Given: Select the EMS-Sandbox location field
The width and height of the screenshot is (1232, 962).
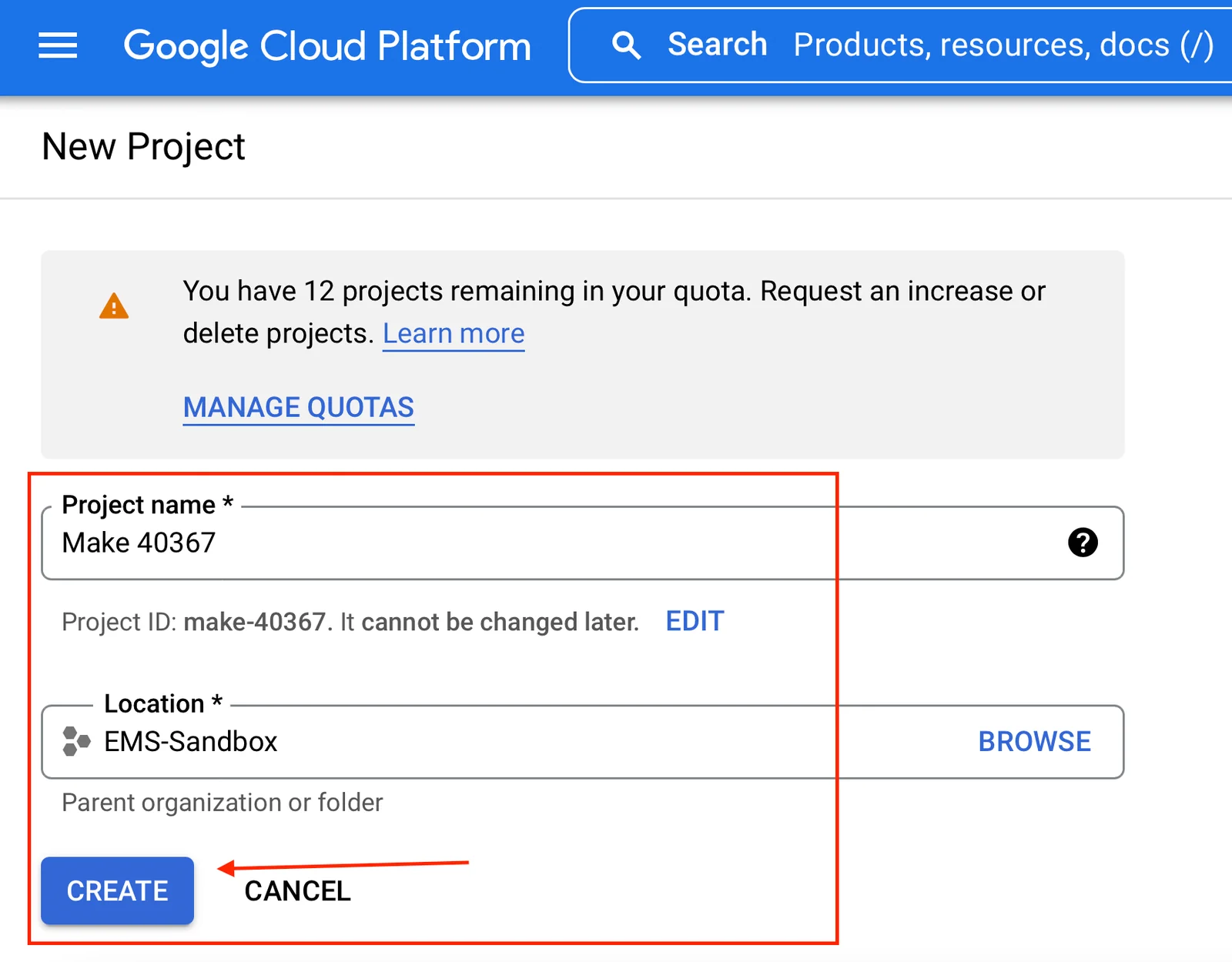Looking at the screenshot, I should pyautogui.click(x=582, y=741).
